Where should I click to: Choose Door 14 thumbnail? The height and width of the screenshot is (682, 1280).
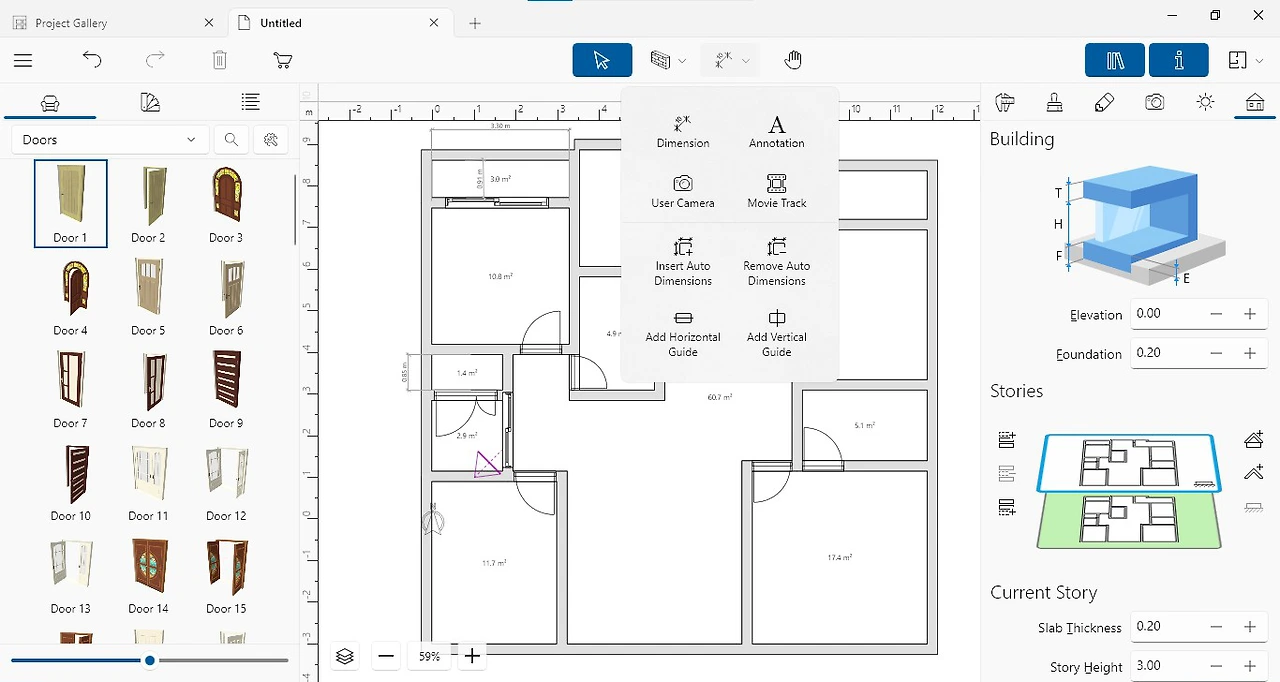point(148,574)
